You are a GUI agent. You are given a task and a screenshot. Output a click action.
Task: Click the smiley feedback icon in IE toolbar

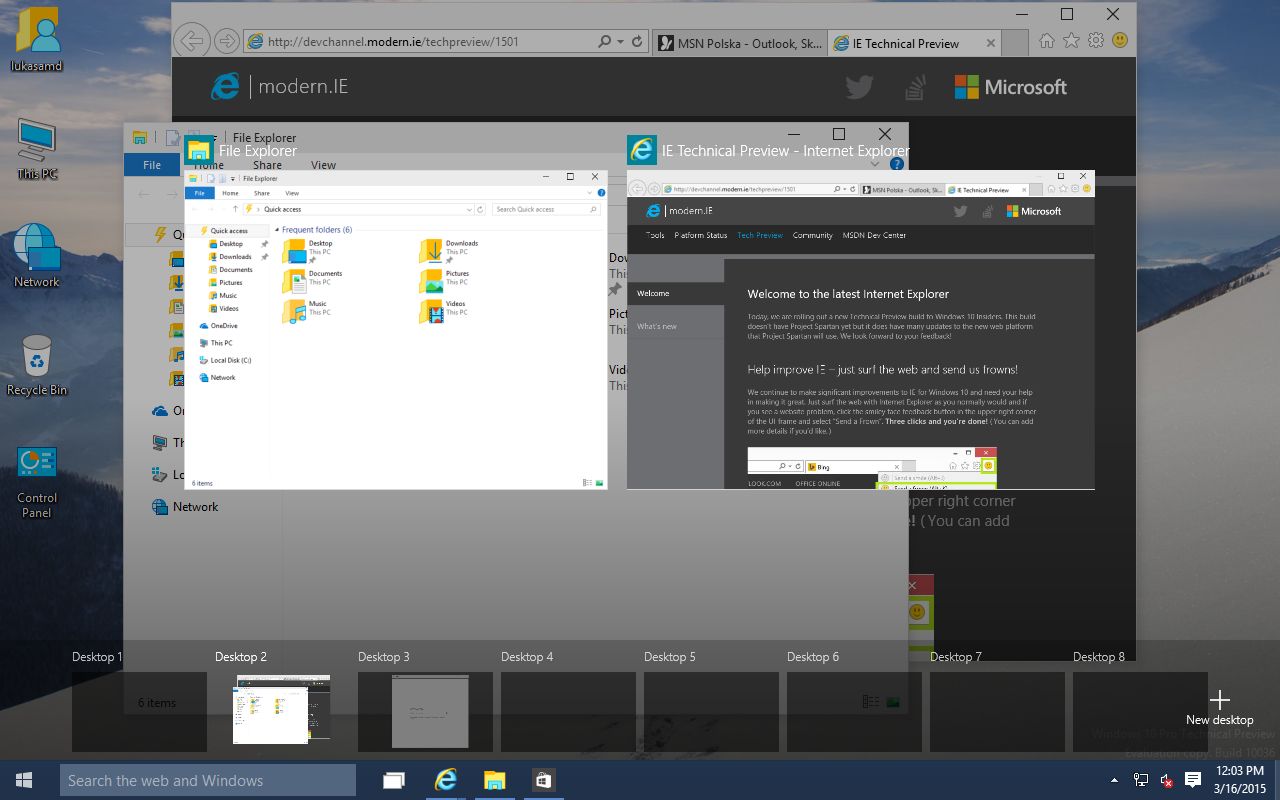pos(1120,41)
